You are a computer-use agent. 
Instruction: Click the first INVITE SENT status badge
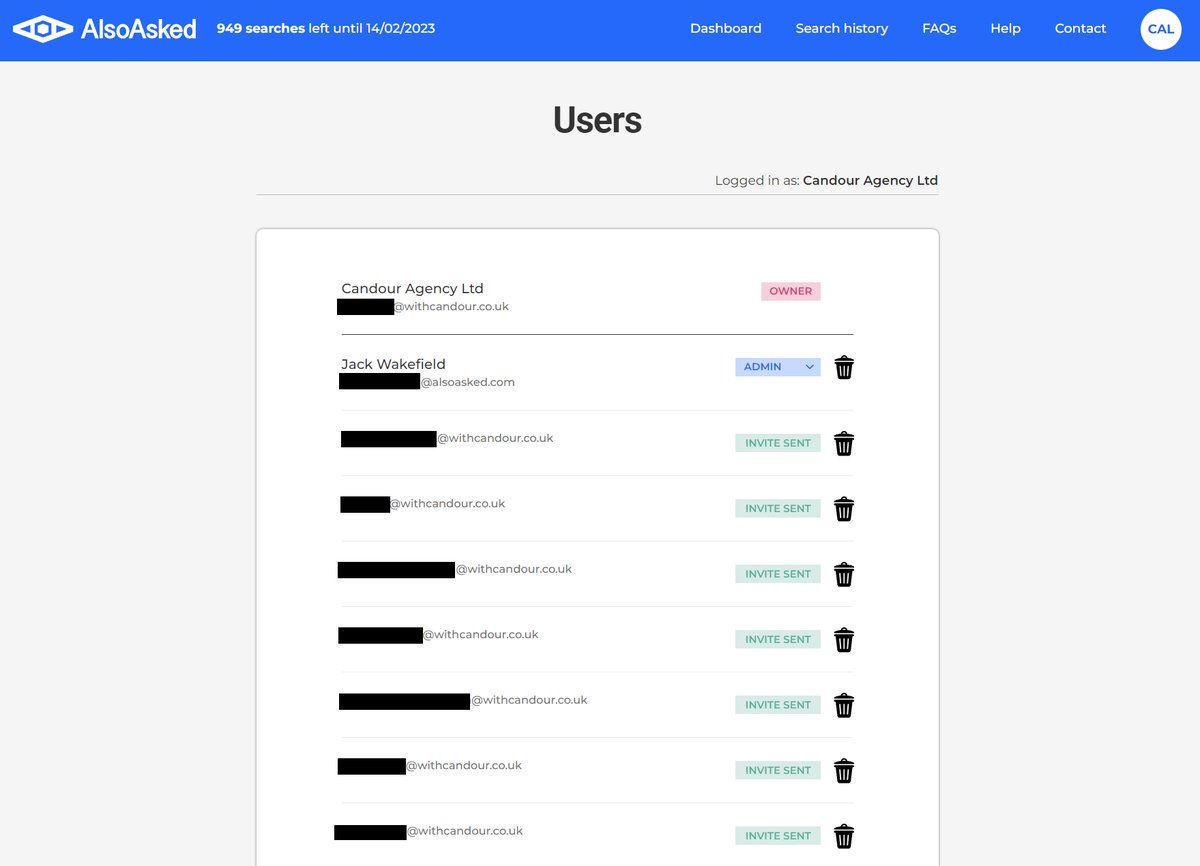click(777, 442)
